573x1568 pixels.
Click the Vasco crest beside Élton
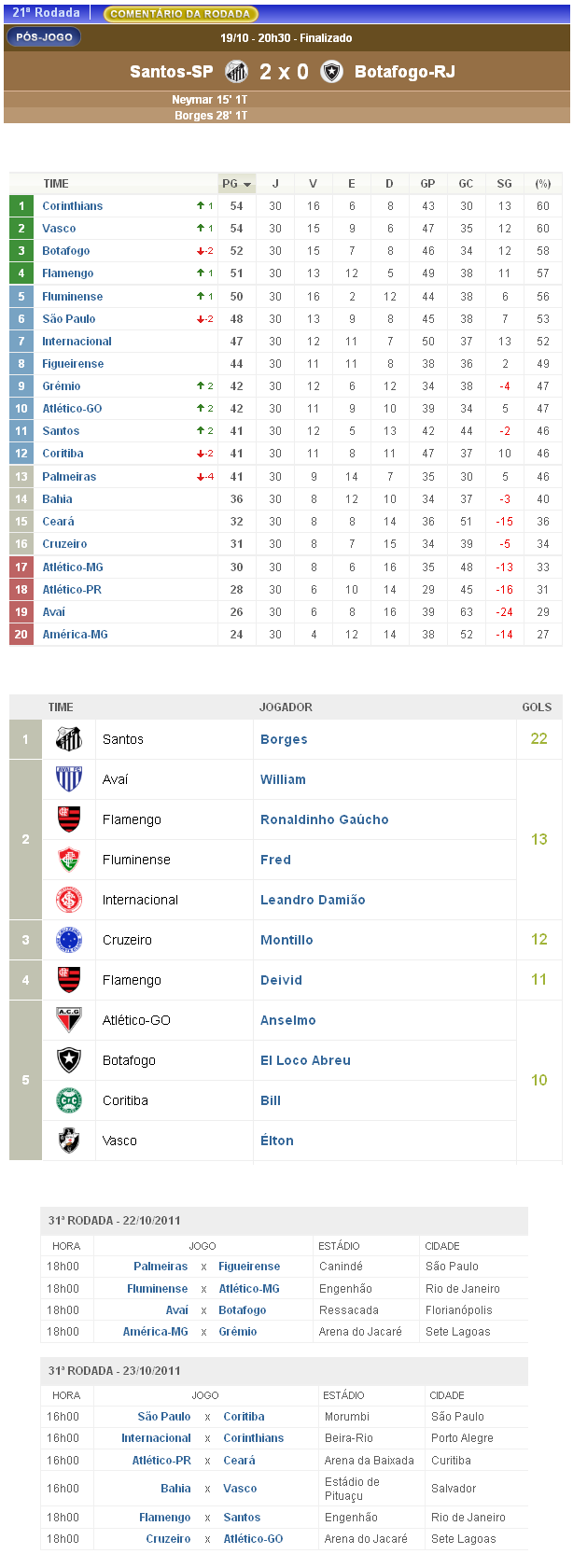click(x=69, y=1141)
